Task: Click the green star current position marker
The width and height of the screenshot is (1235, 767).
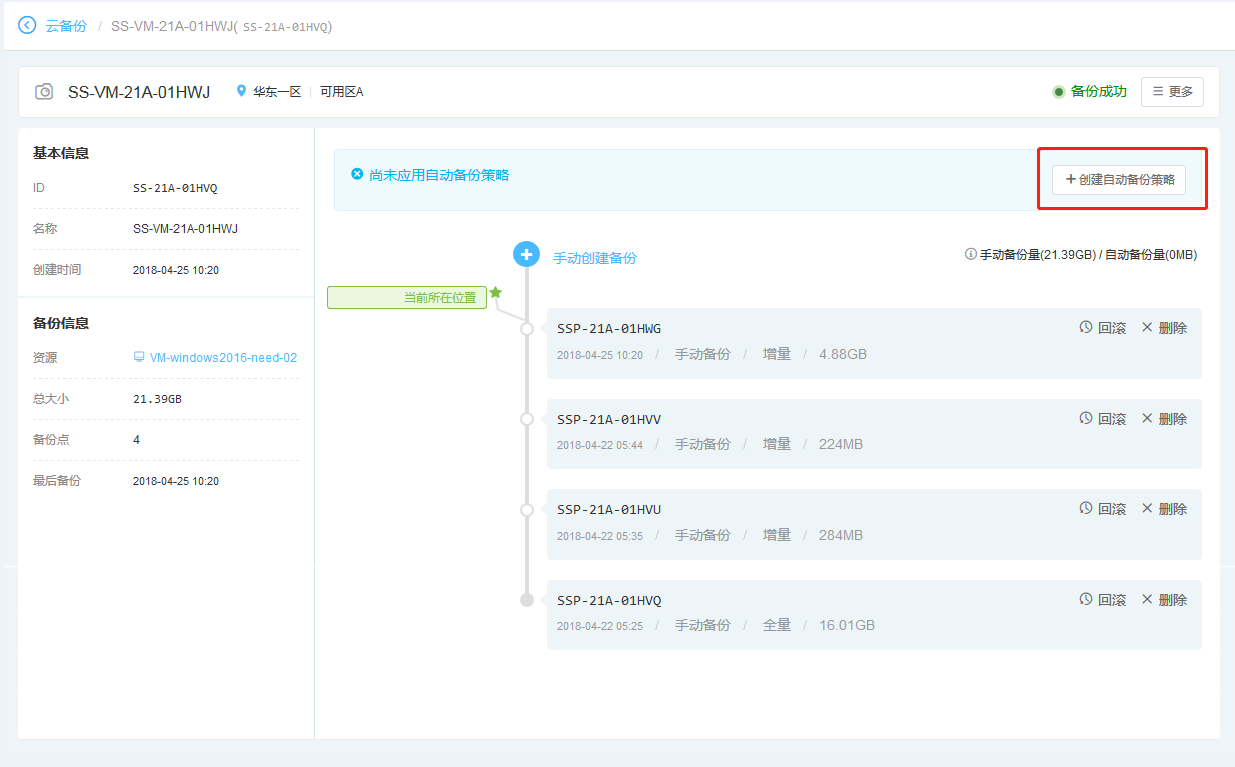Action: coord(495,292)
